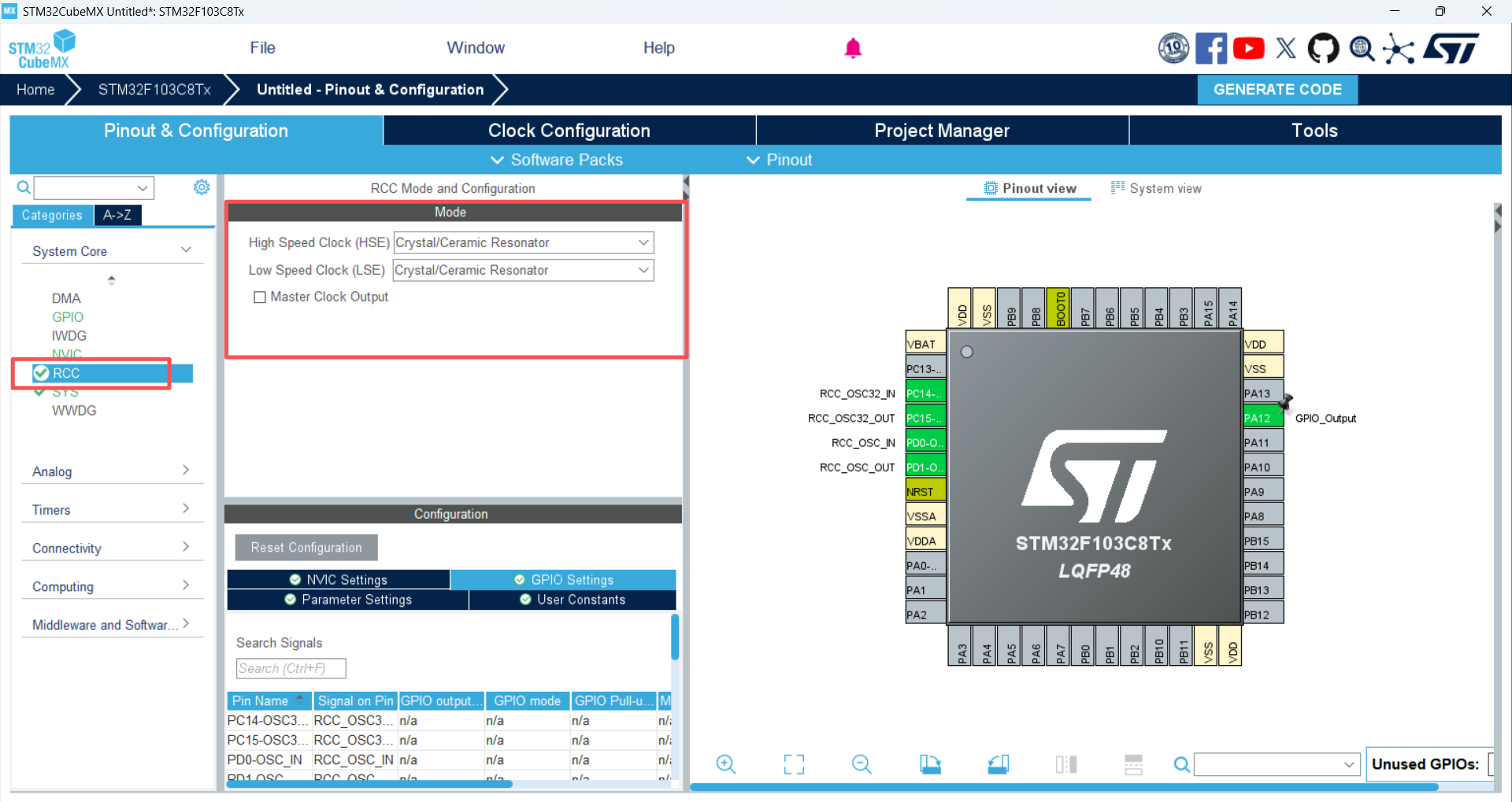Open the File menu

[262, 48]
